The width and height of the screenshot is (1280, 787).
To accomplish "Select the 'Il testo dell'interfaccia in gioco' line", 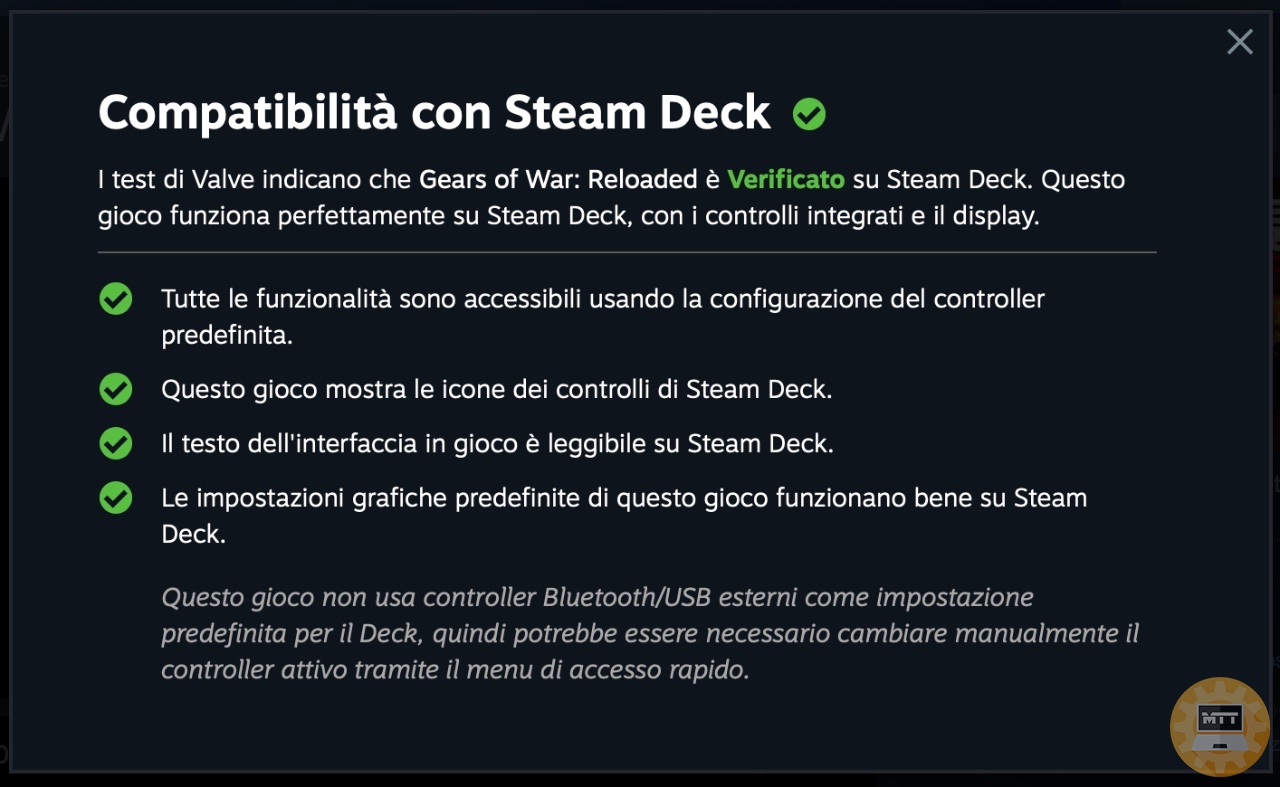I will tap(497, 443).
